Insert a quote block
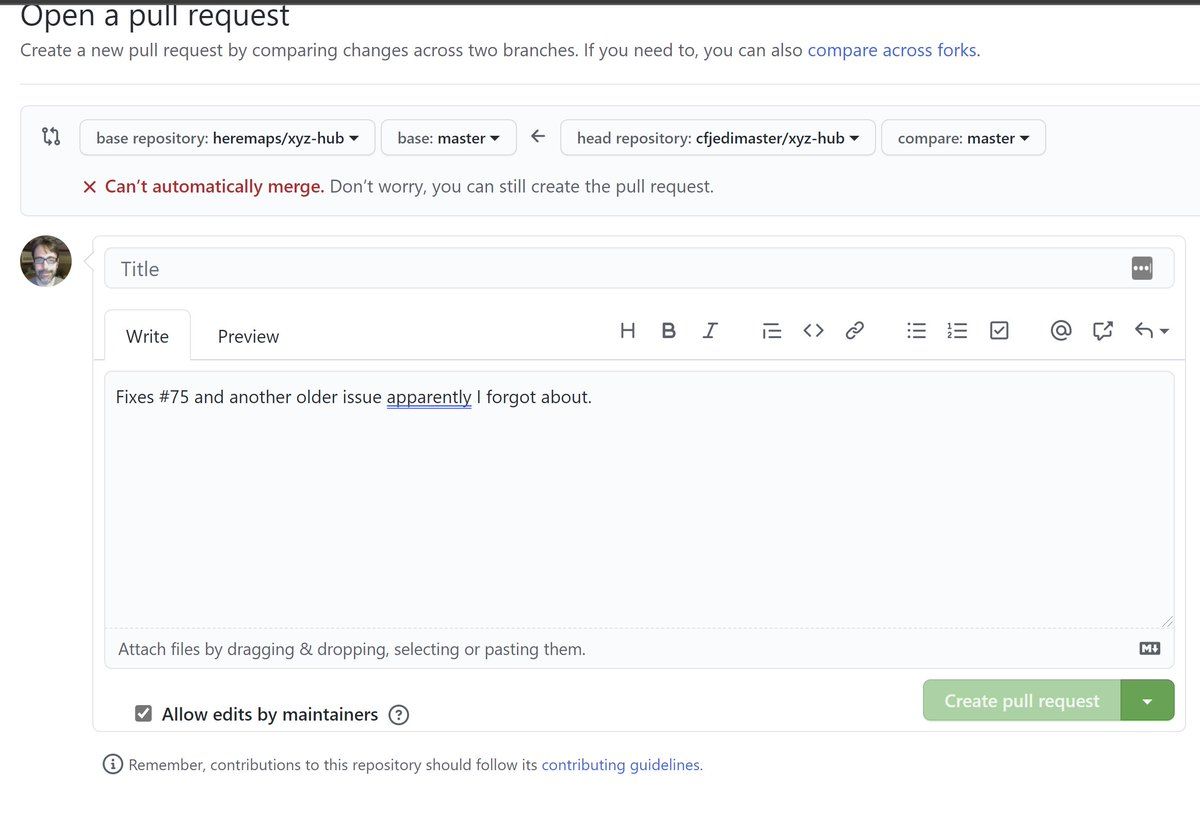This screenshot has height=829, width=1200. (x=771, y=331)
